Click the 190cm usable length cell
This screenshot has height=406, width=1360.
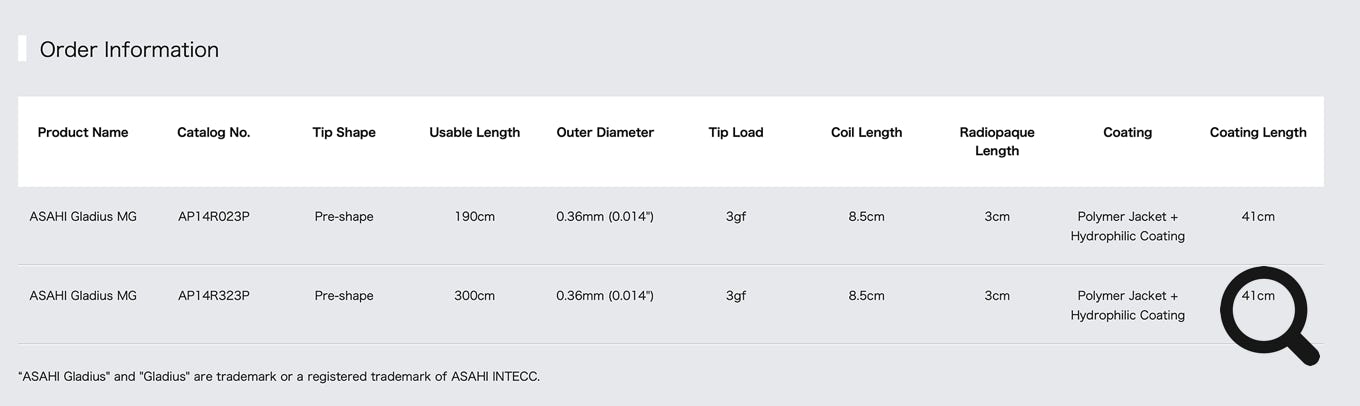tap(475, 216)
